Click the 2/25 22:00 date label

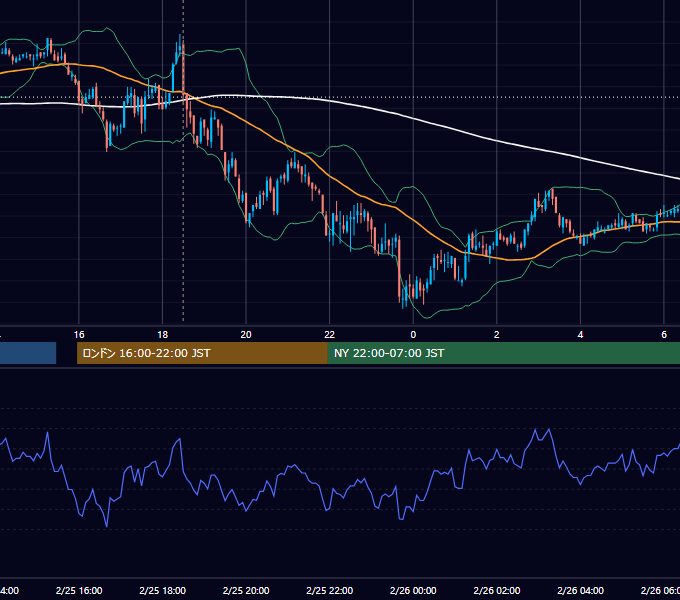pyautogui.click(x=330, y=590)
